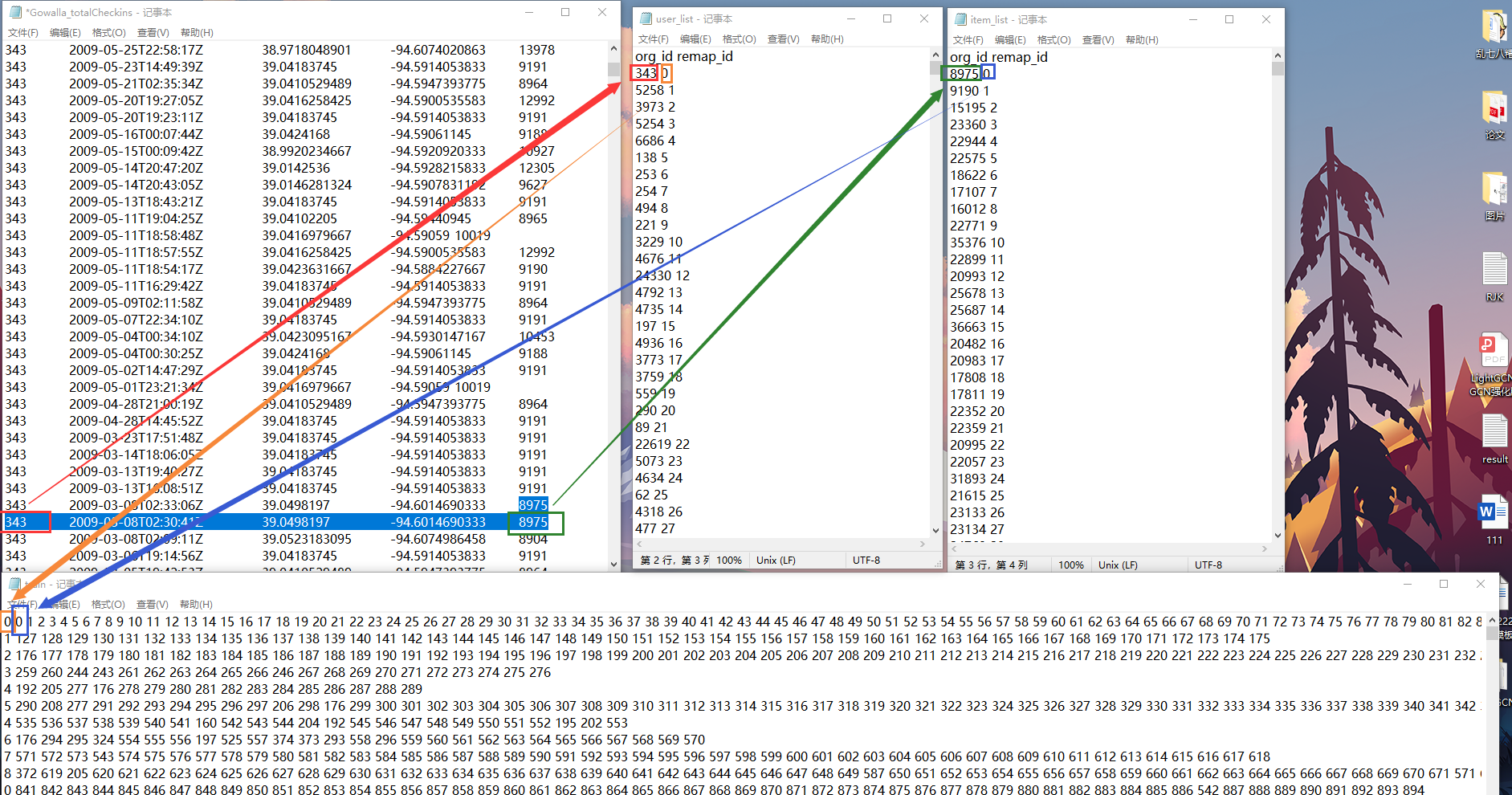This screenshot has height=795, width=1512.
Task: Click scroll-down arrow in item_list window
Action: pos(1278,535)
